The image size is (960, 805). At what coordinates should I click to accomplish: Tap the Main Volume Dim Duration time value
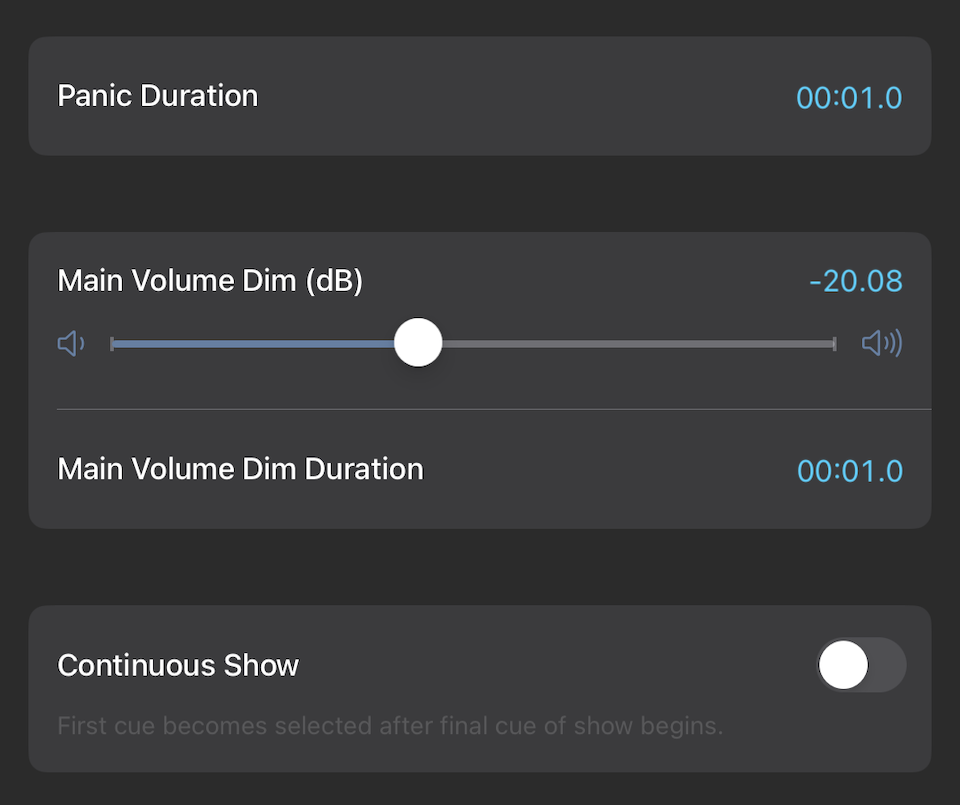[x=849, y=470]
